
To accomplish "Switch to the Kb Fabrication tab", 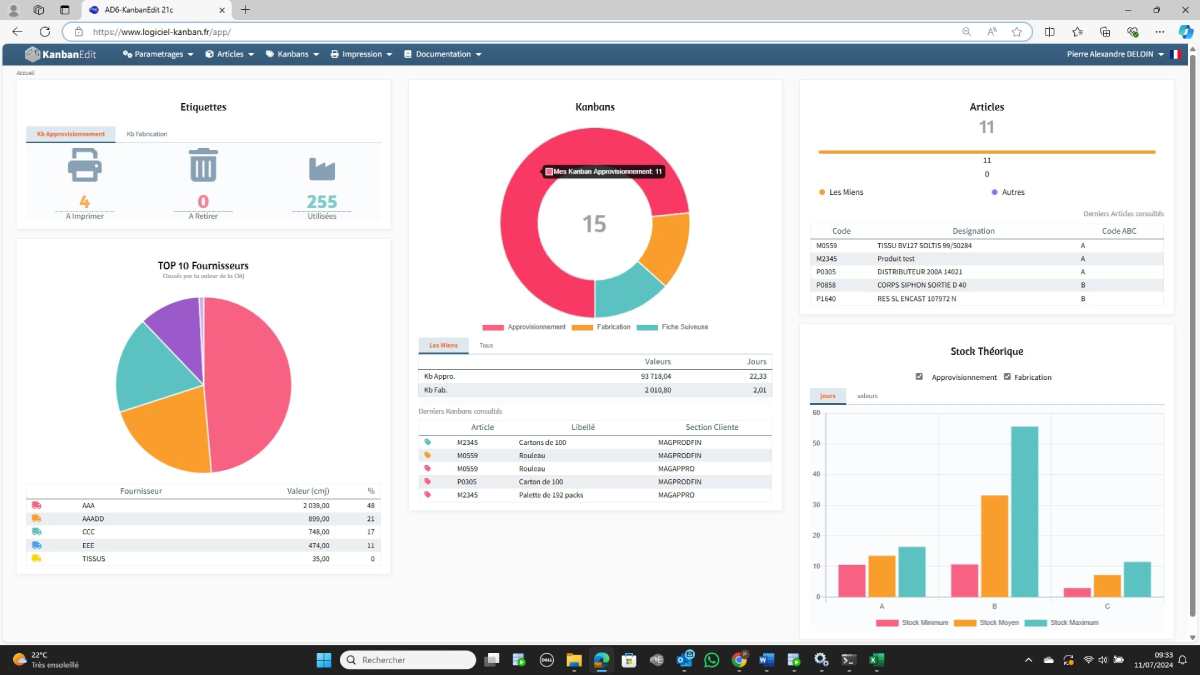I will [146, 134].
